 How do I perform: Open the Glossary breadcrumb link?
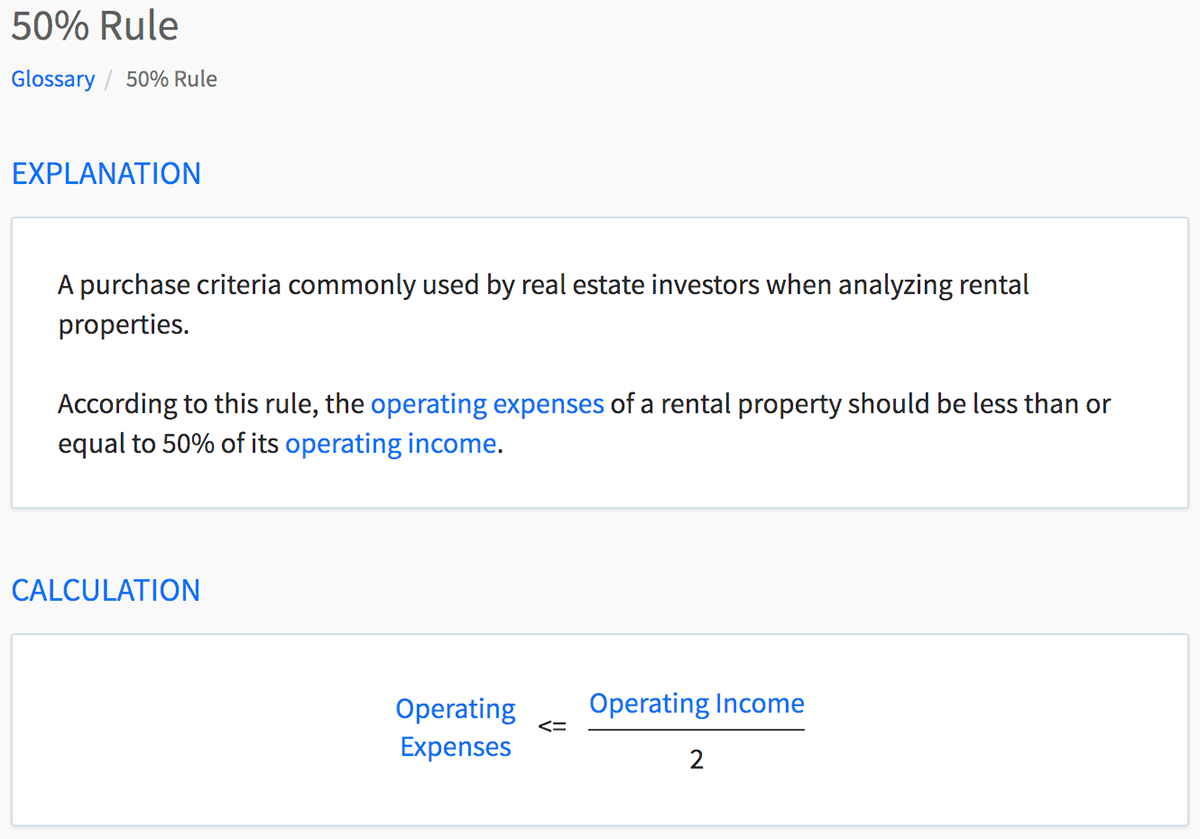(x=53, y=79)
